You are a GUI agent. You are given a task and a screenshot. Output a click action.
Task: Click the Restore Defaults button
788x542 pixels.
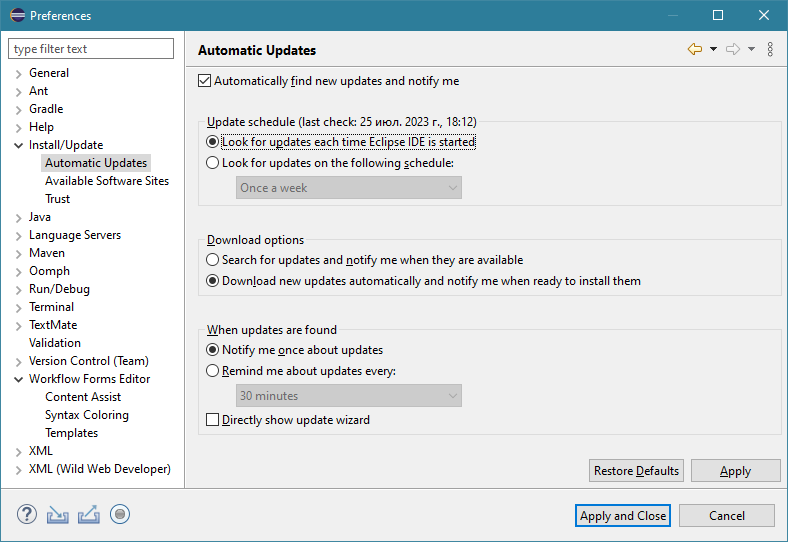(636, 471)
